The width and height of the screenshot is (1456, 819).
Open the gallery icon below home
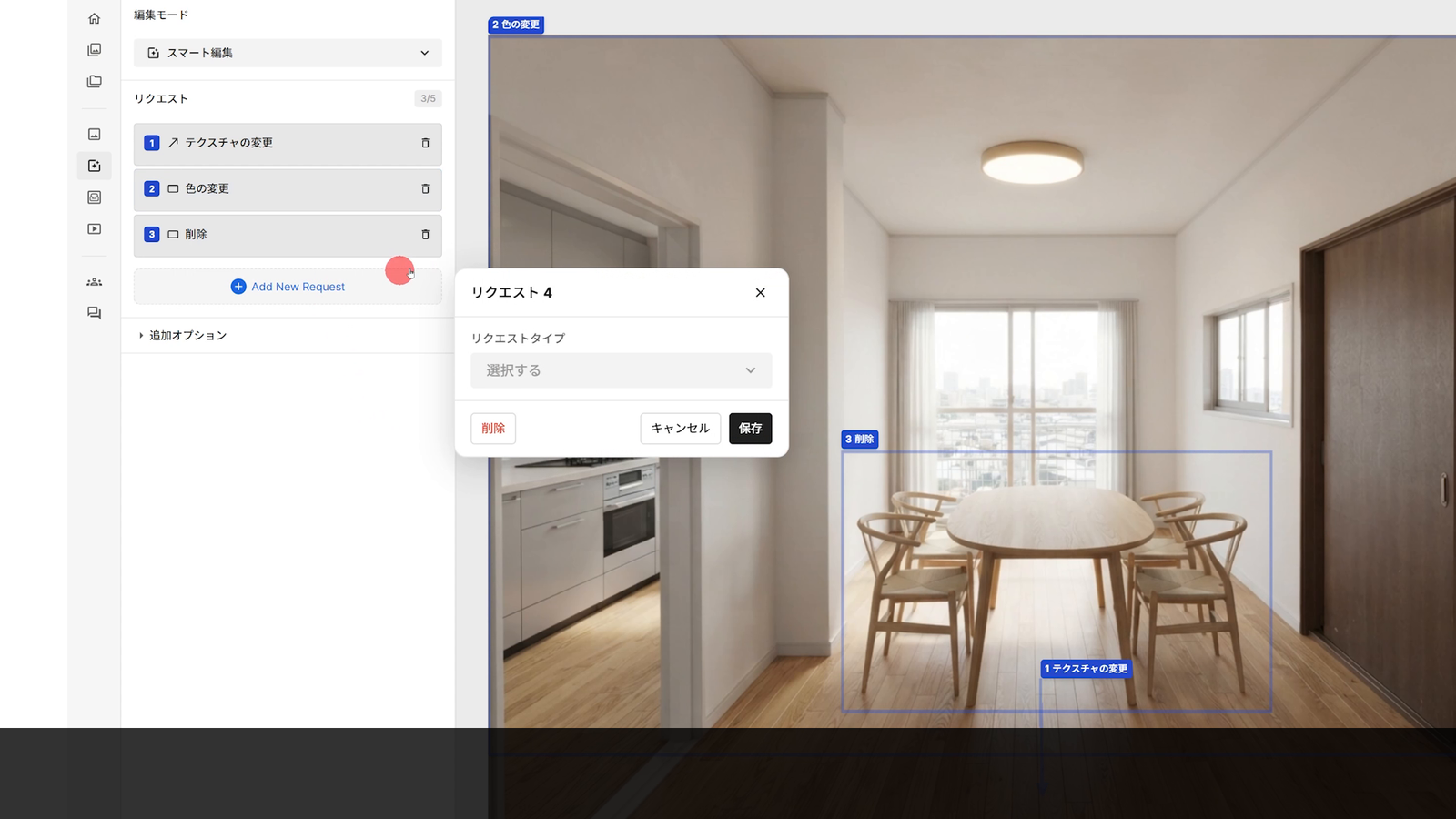tap(94, 50)
